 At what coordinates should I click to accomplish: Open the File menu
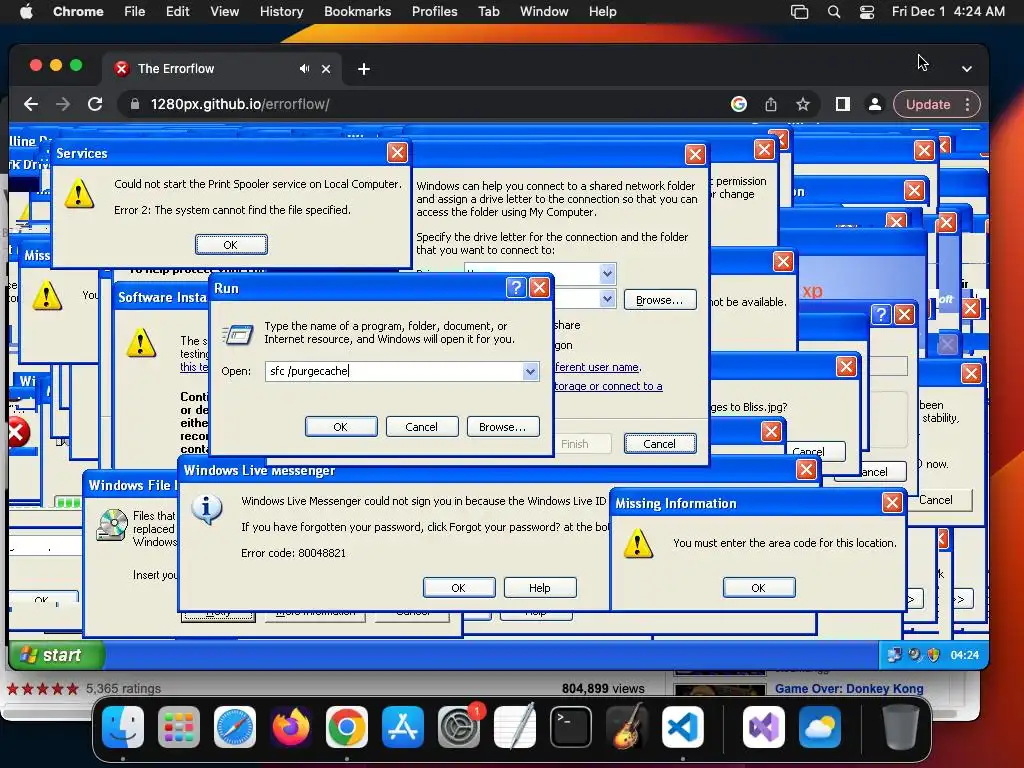135,12
